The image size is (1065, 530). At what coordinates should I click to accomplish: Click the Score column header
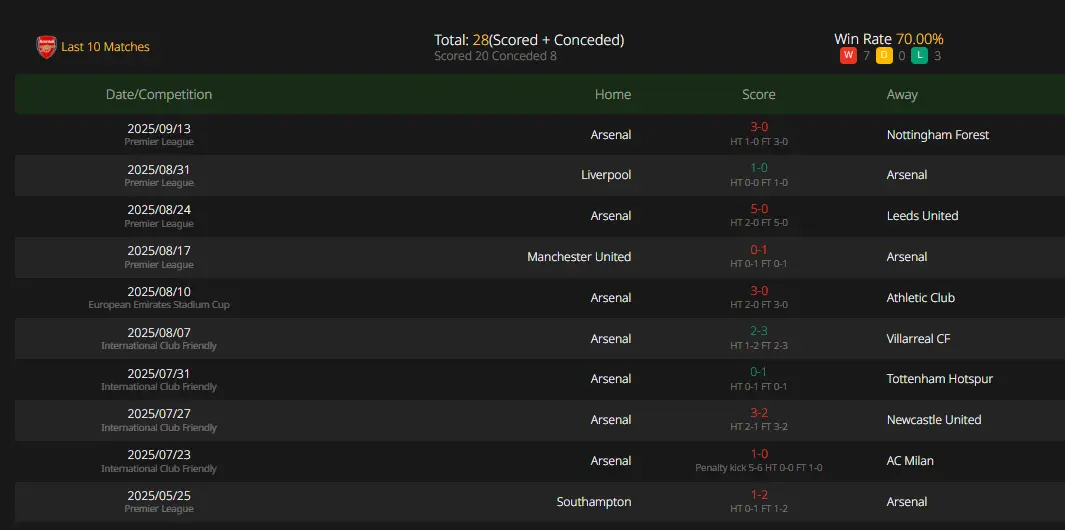[759, 94]
